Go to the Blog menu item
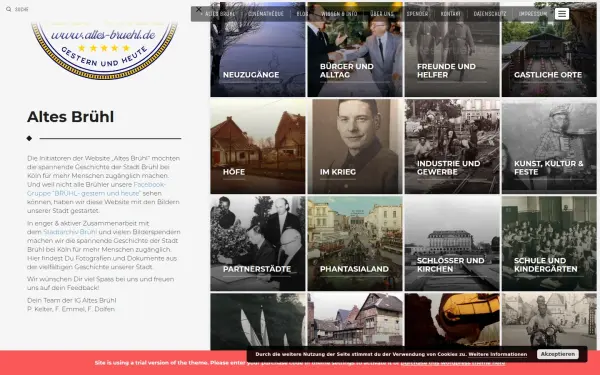 (x=302, y=14)
